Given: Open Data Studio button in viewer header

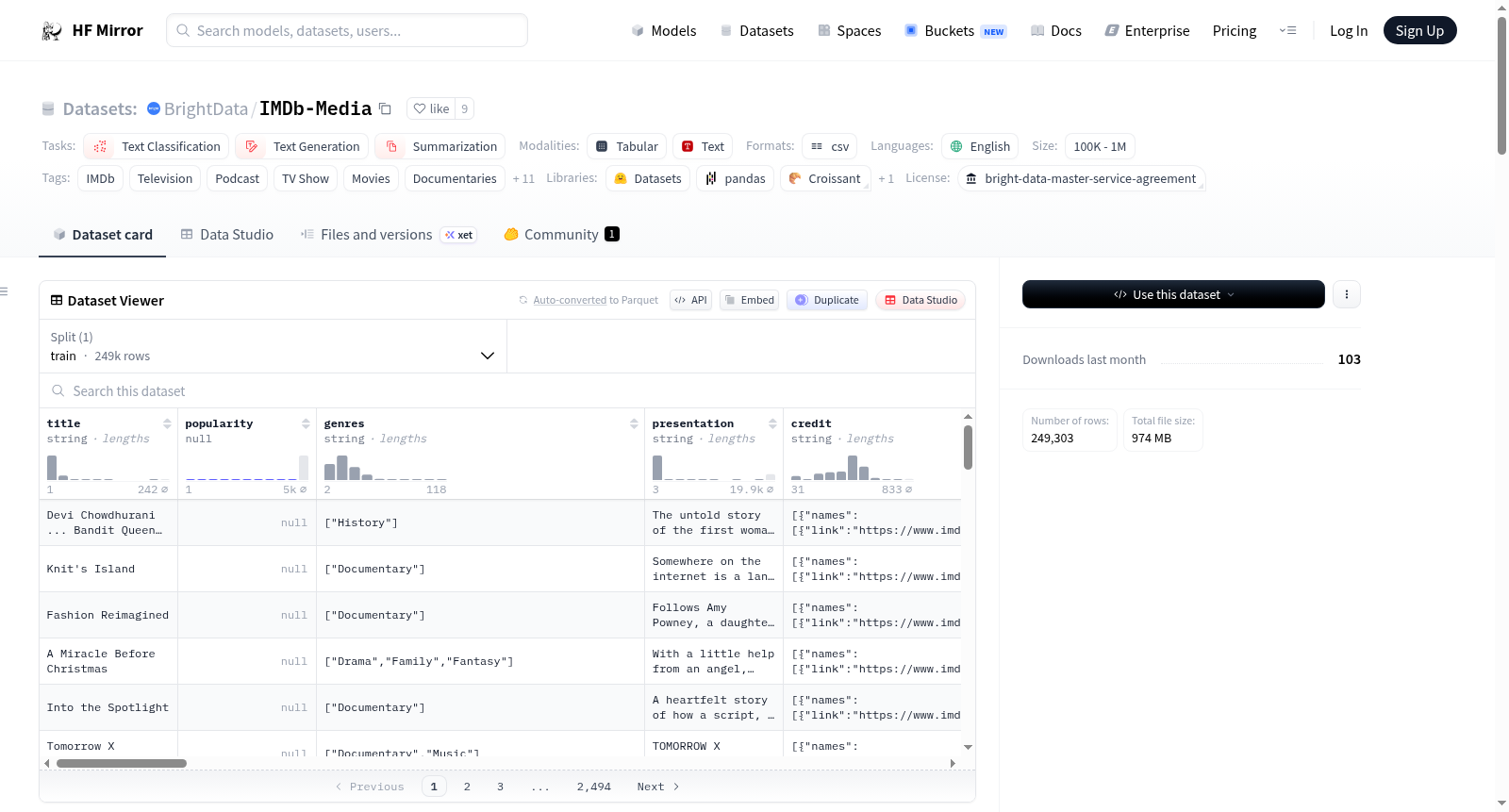Looking at the screenshot, I should (920, 300).
